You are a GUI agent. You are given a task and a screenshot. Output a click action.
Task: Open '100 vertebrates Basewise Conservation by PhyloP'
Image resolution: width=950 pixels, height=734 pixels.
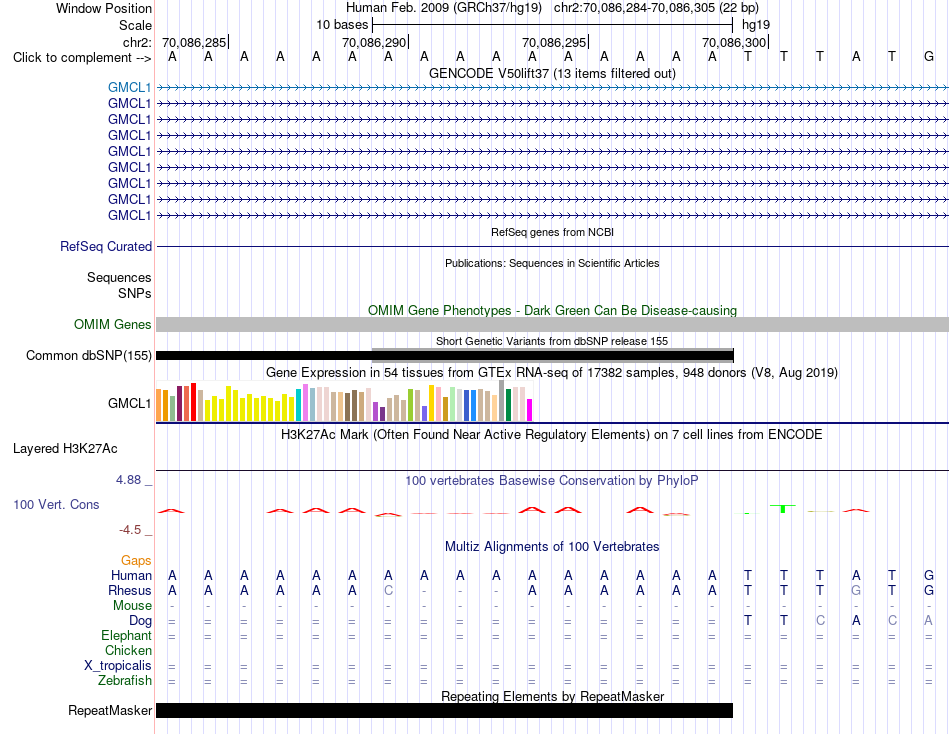tap(552, 481)
